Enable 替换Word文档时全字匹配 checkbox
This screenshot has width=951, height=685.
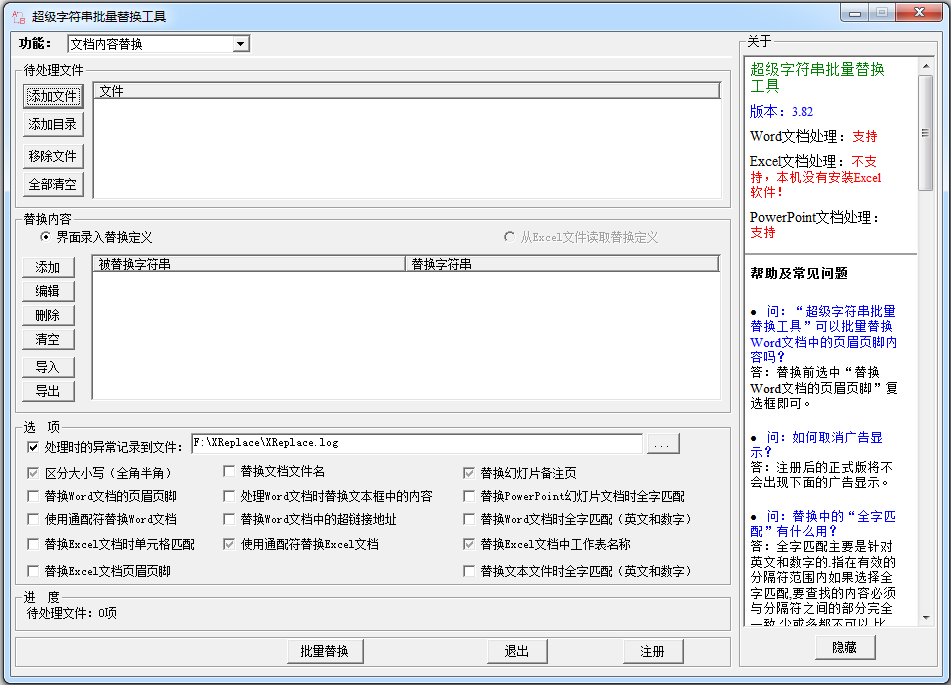(468, 519)
